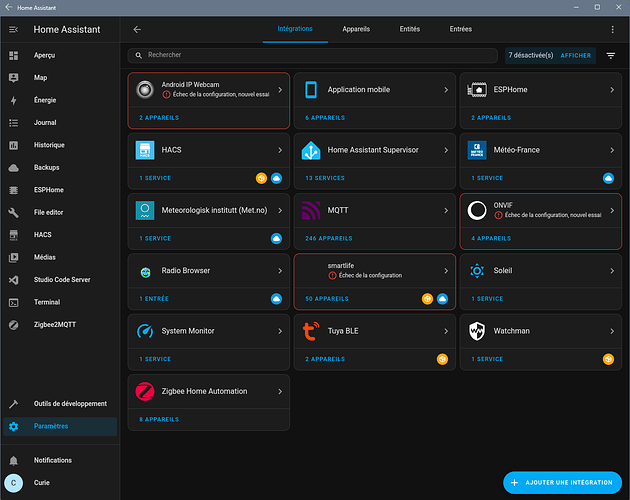Expand the HACS card chevron

(x=280, y=150)
